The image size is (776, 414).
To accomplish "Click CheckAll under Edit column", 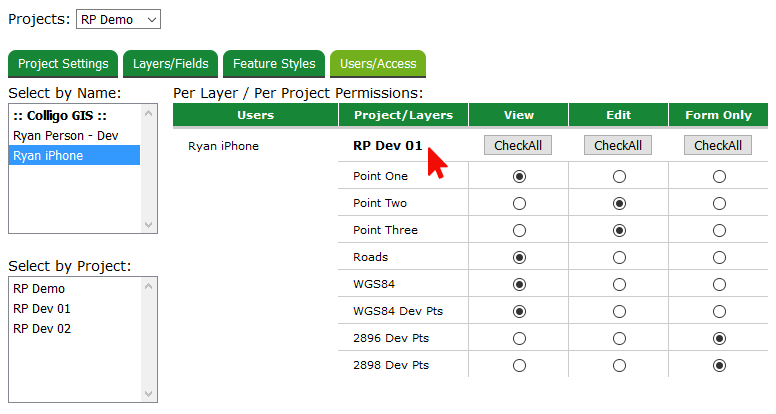I will 618,146.
